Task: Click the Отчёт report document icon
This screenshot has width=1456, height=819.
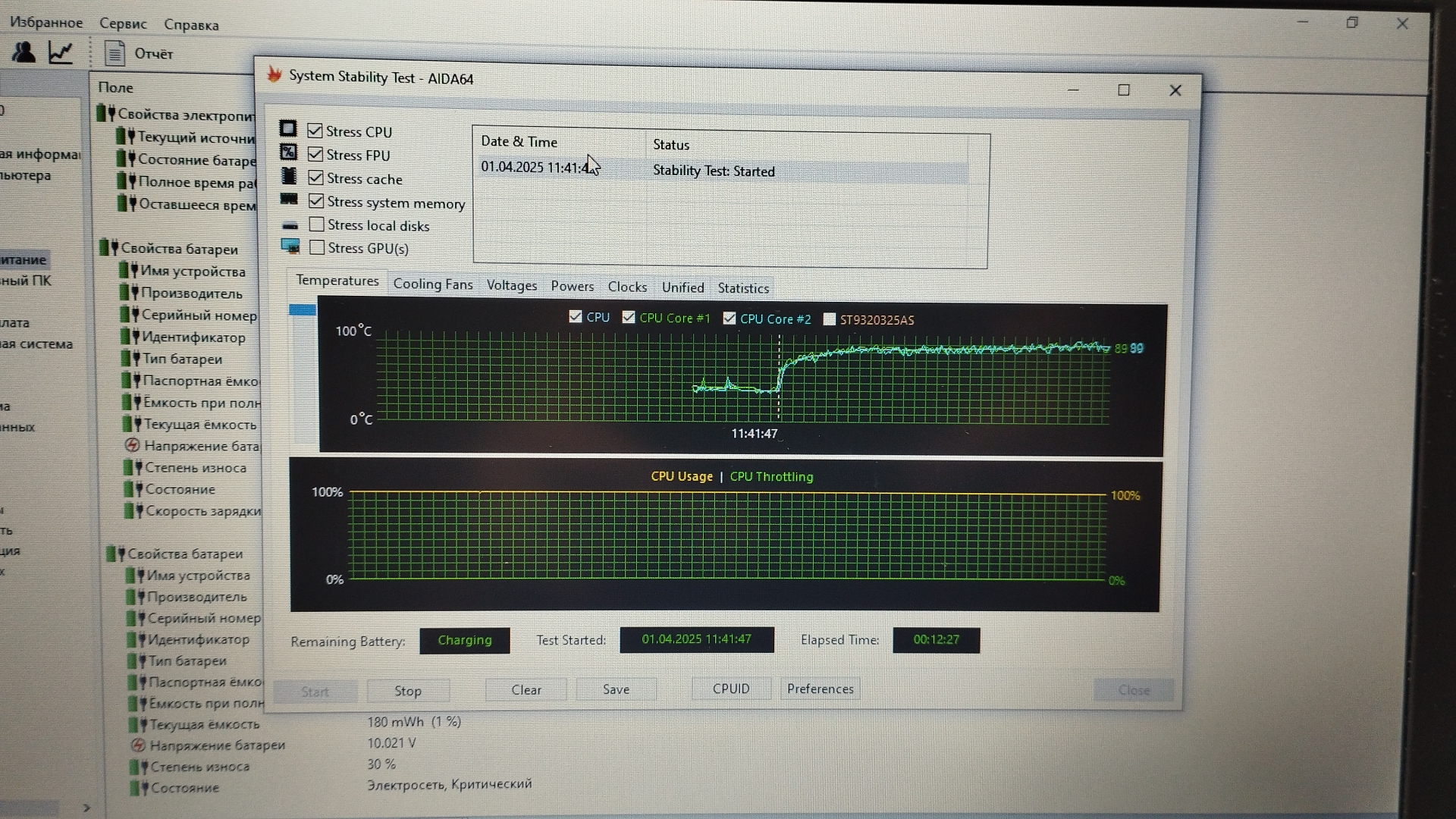Action: (115, 53)
